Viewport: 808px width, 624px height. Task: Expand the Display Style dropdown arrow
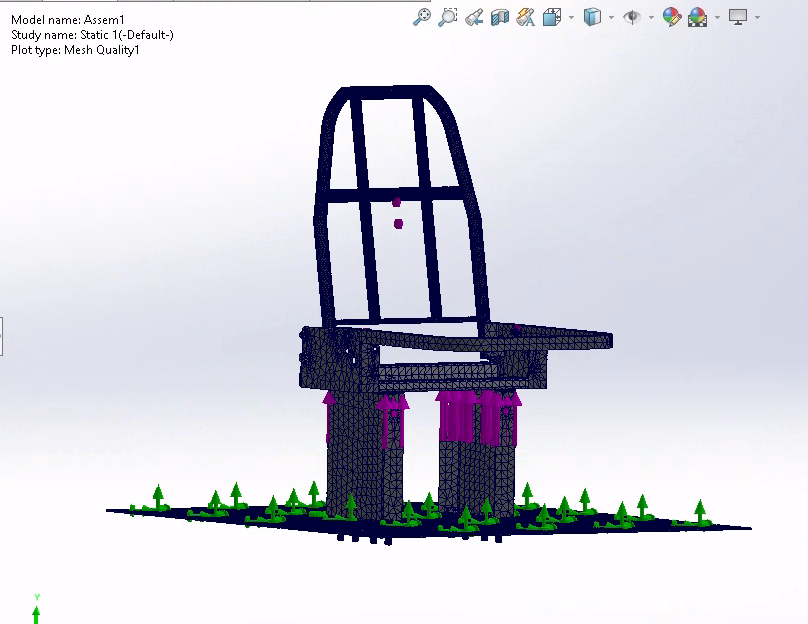611,17
